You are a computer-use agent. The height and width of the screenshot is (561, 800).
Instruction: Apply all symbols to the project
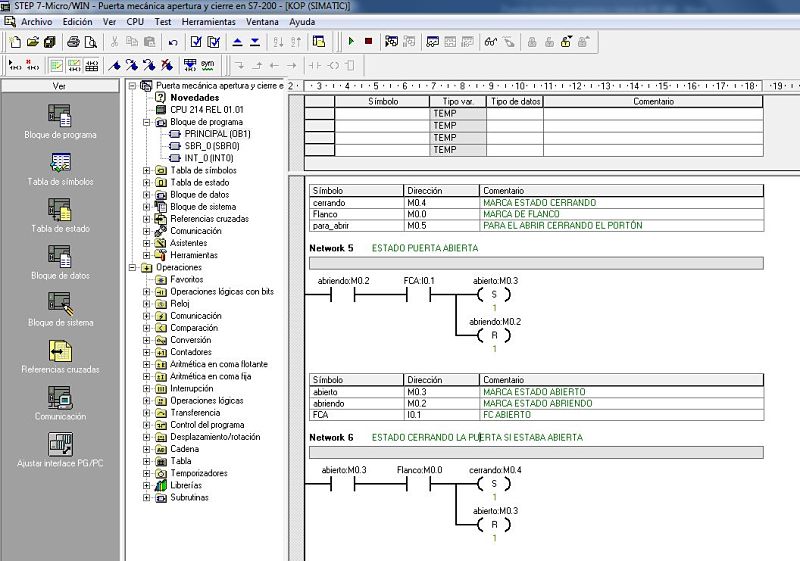[190, 65]
